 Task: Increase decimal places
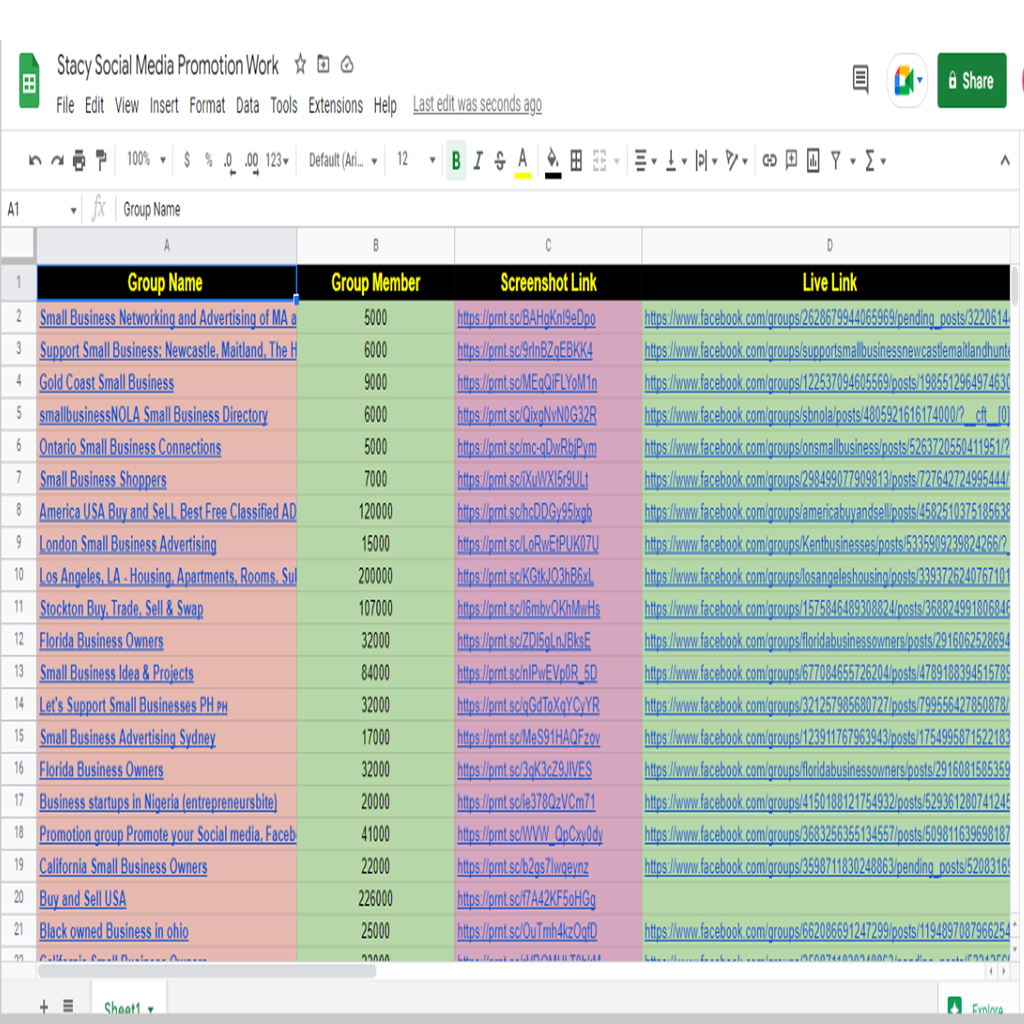[251, 161]
